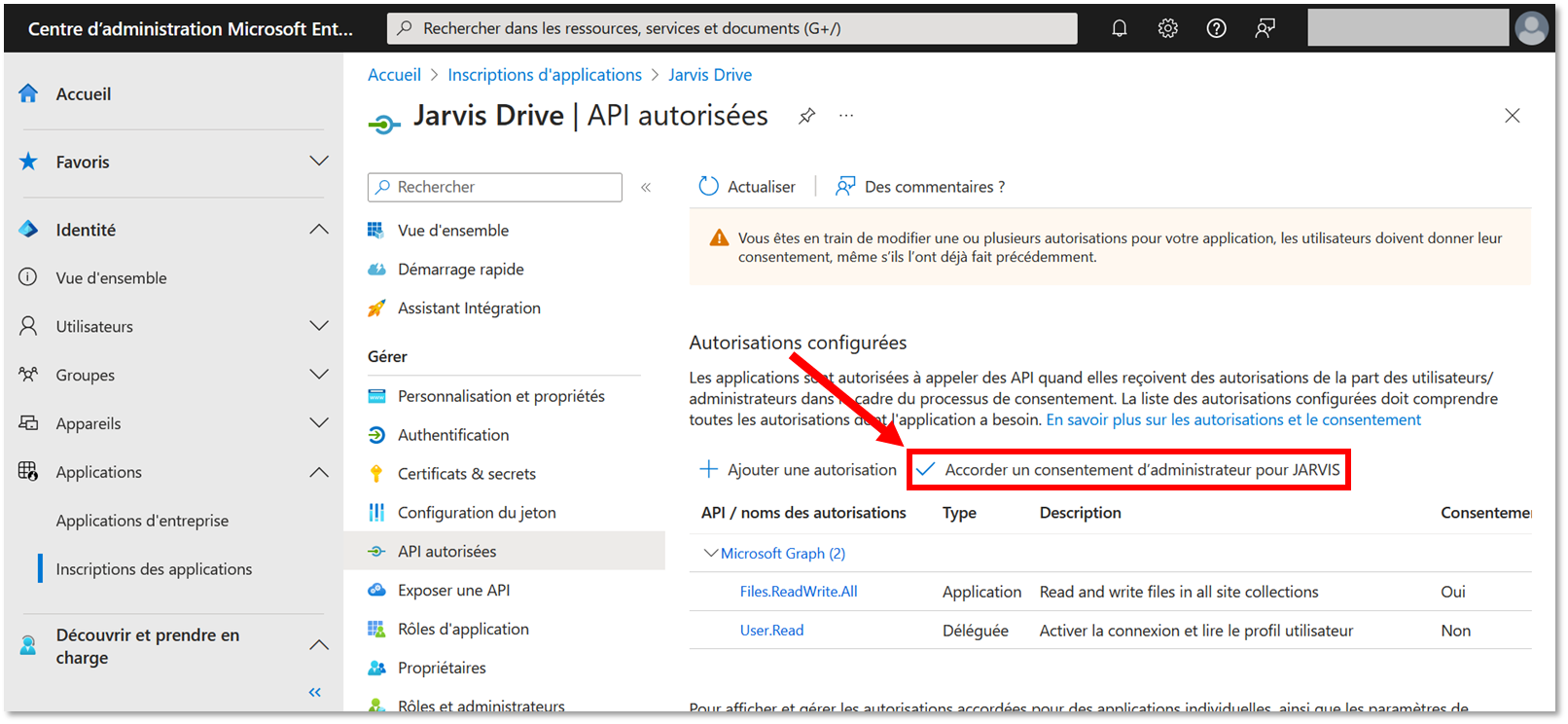
Task: Follow En savoir plus sur les autorisations link
Action: pos(1233,419)
